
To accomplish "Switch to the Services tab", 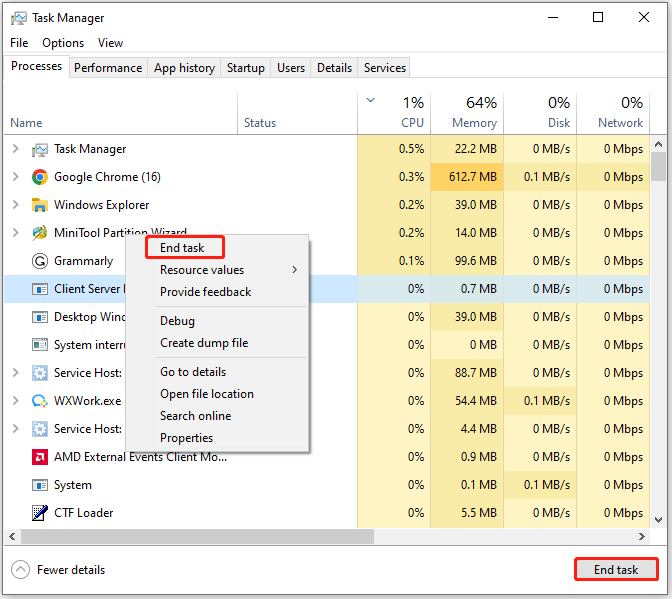I will coord(384,68).
